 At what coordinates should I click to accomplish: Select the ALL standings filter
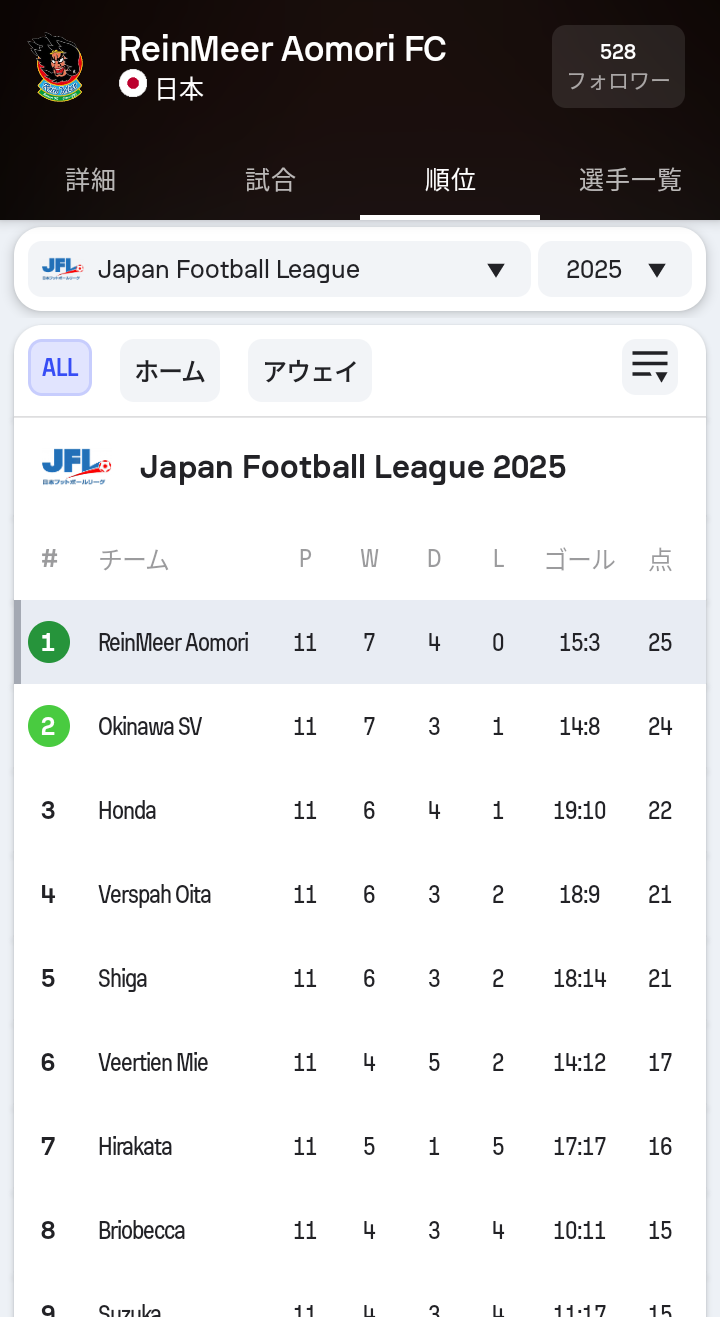(x=60, y=367)
